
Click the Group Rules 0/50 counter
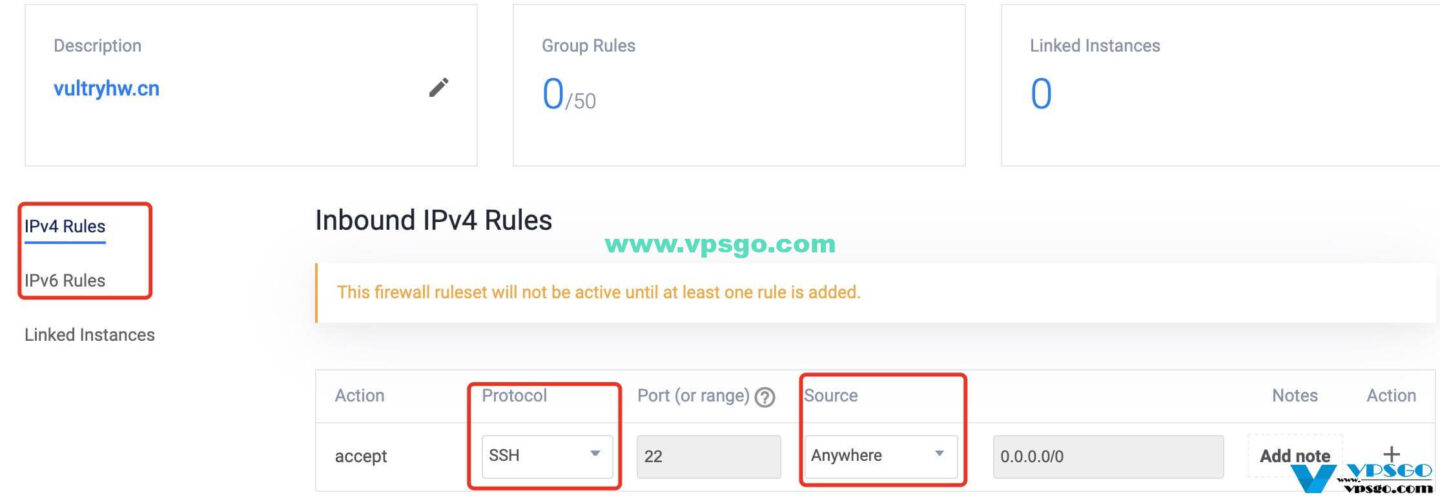(x=569, y=95)
